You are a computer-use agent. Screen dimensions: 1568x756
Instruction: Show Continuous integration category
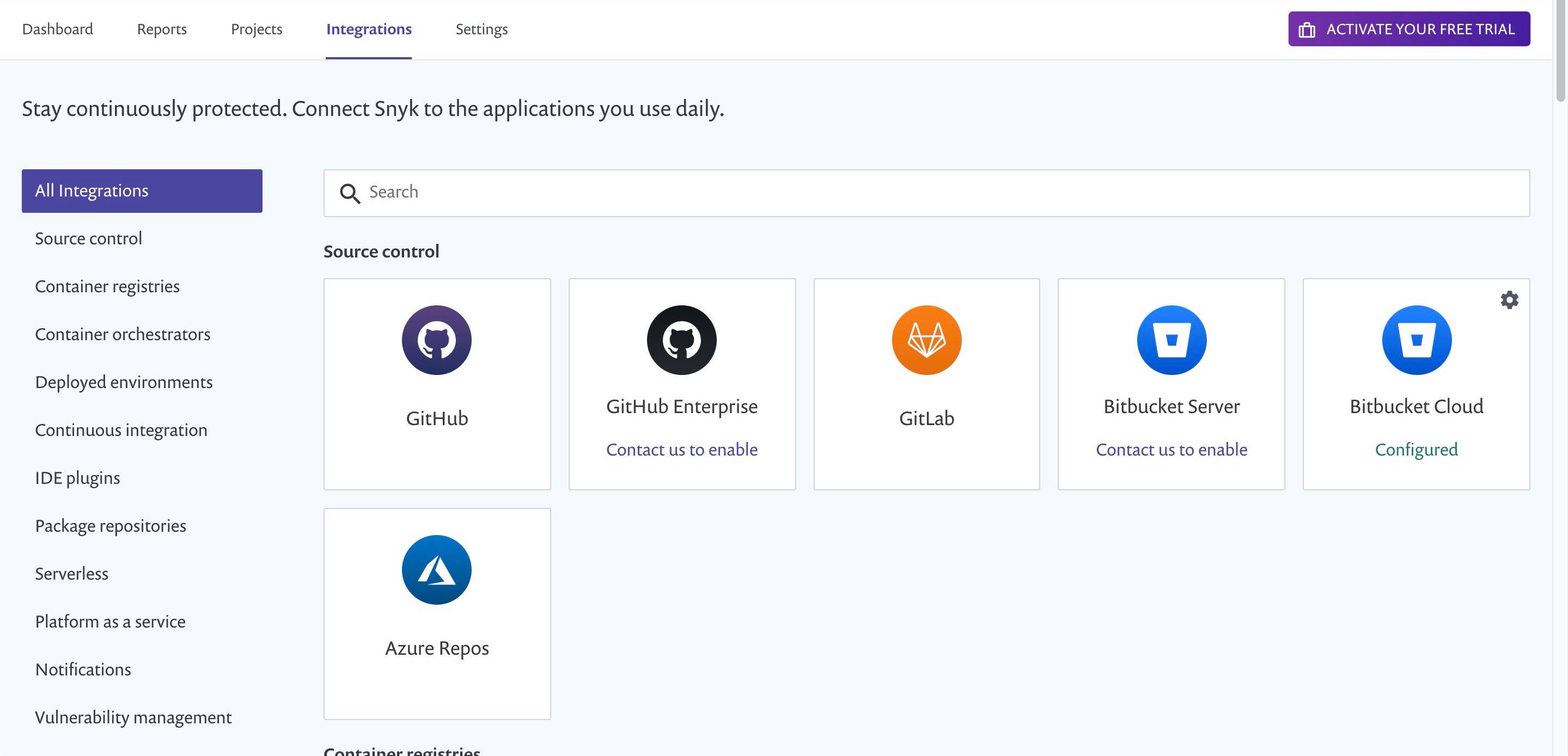(x=121, y=430)
